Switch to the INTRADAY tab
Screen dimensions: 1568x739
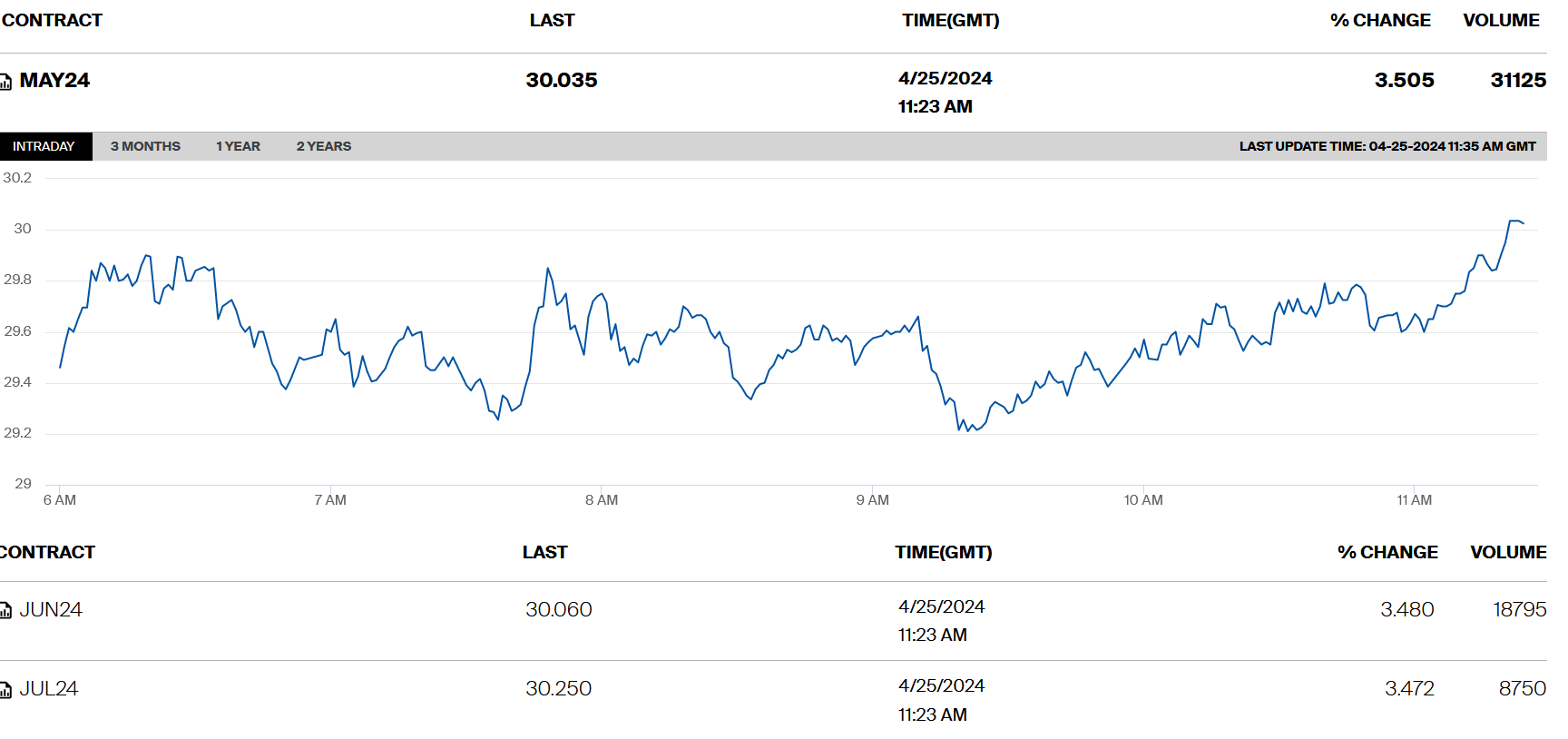click(x=44, y=146)
